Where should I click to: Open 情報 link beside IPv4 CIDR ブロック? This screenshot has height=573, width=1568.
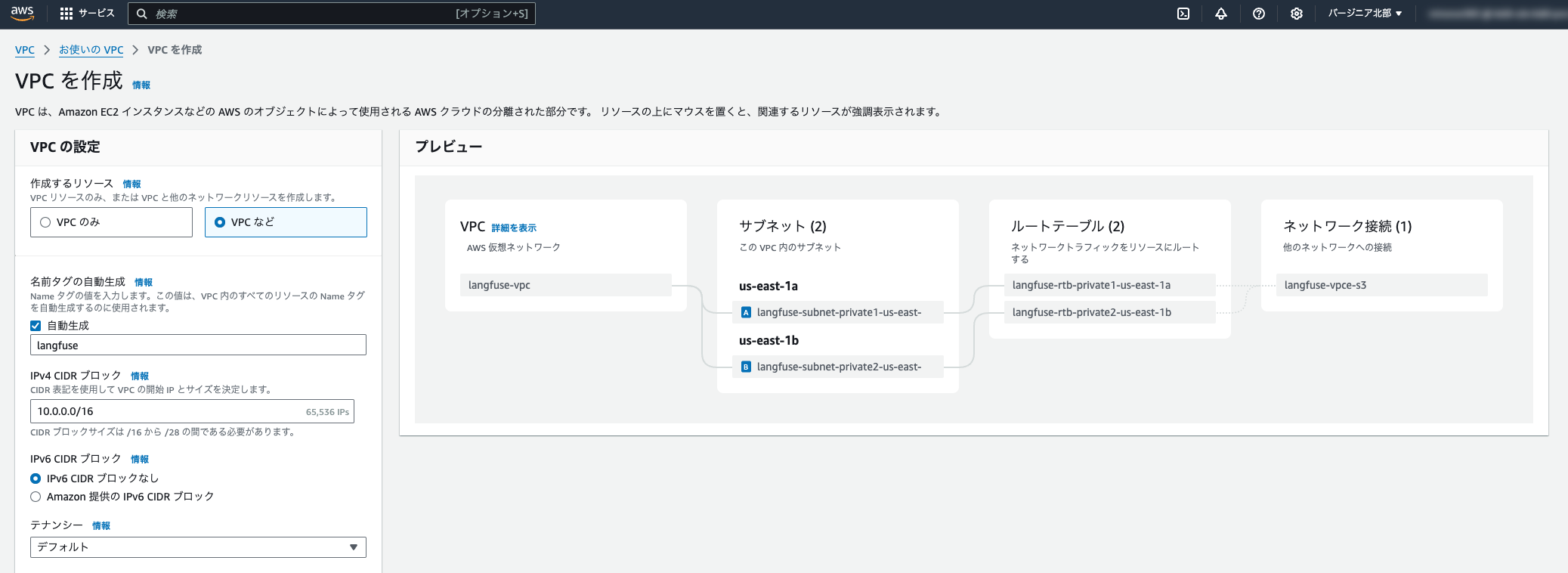[x=140, y=376]
